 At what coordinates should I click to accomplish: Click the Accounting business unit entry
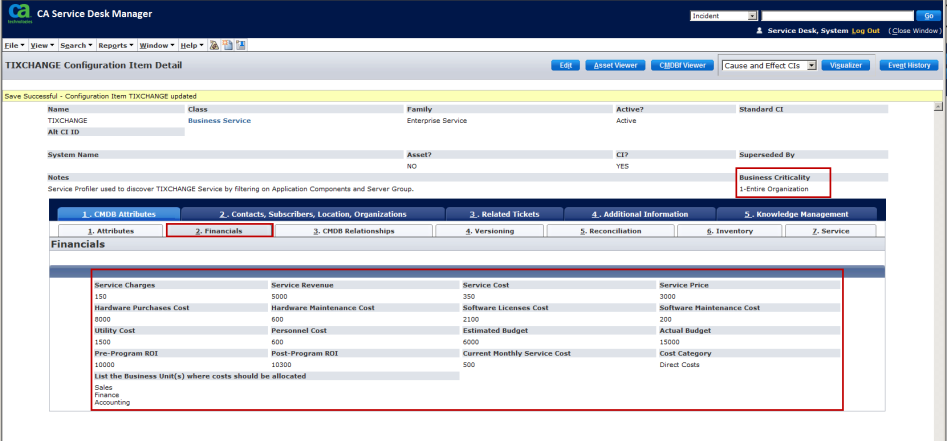pyautogui.click(x=112, y=402)
